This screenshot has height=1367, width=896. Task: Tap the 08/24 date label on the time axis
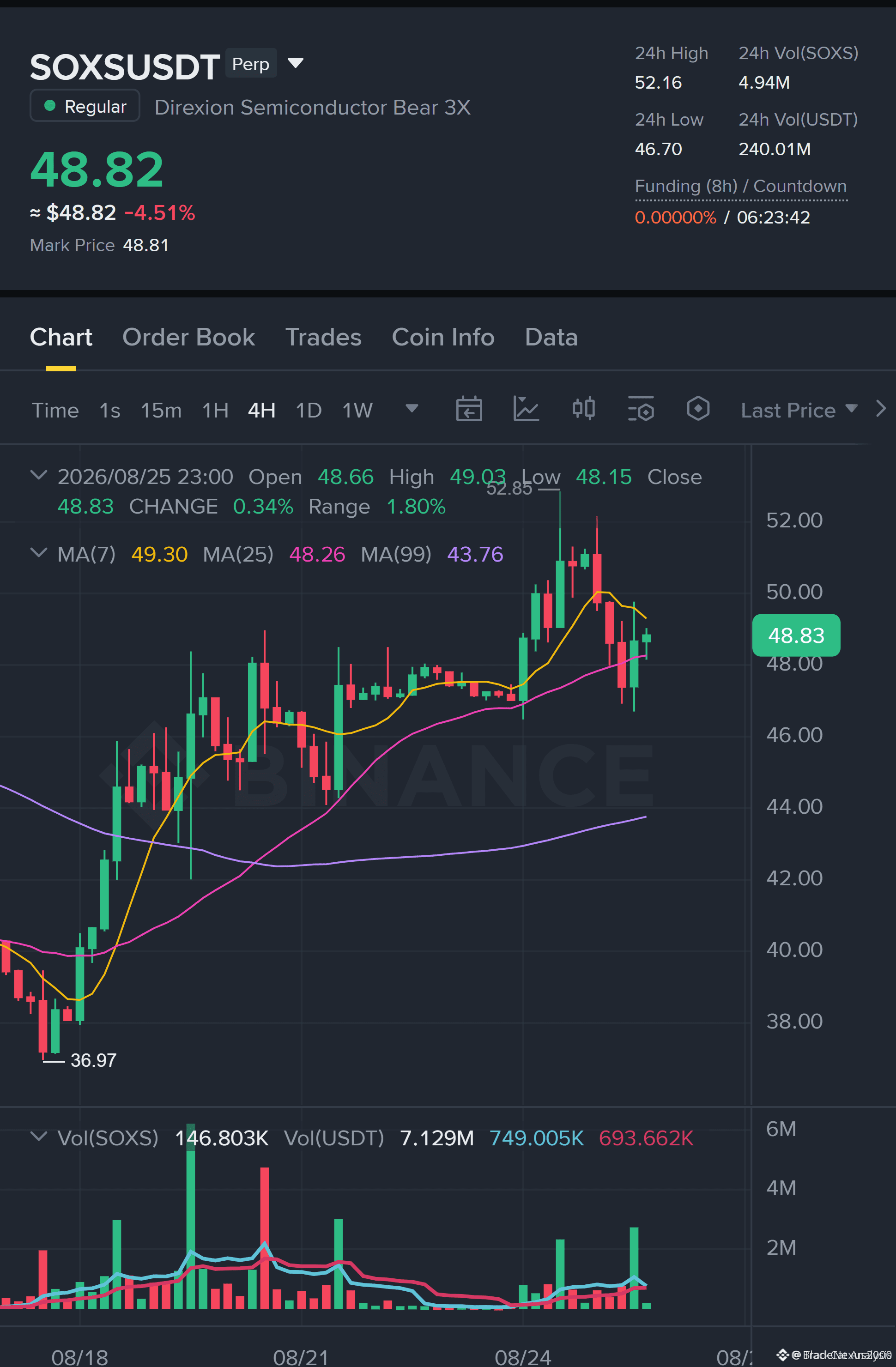pos(523,1357)
